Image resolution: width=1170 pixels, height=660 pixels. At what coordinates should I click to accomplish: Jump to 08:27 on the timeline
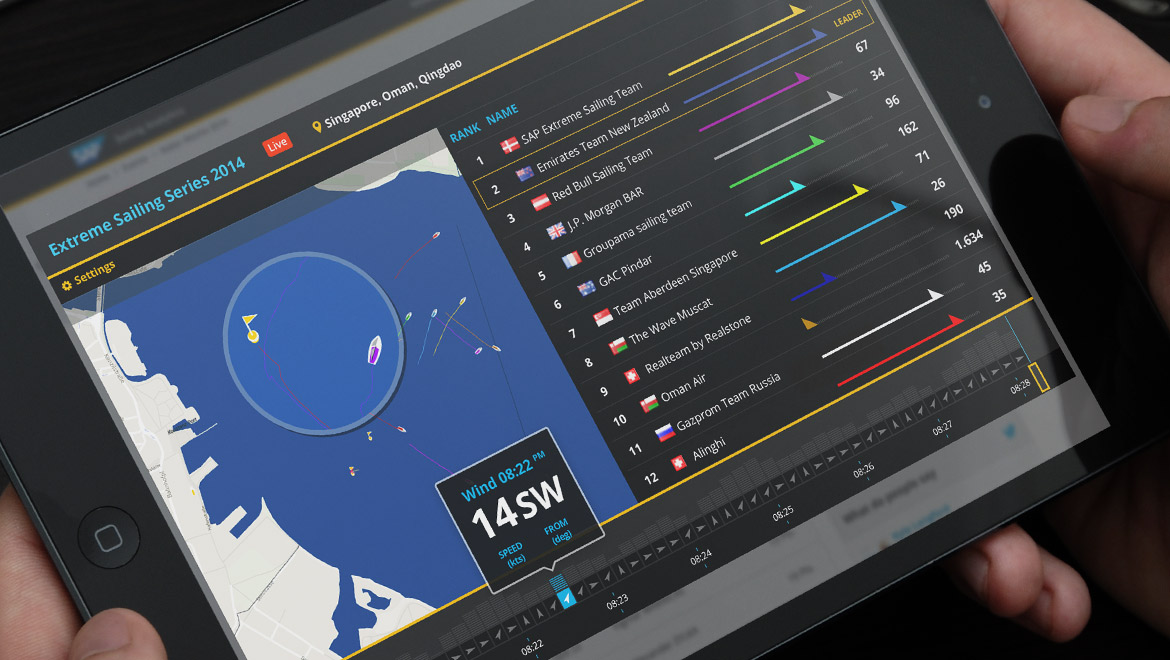point(942,427)
